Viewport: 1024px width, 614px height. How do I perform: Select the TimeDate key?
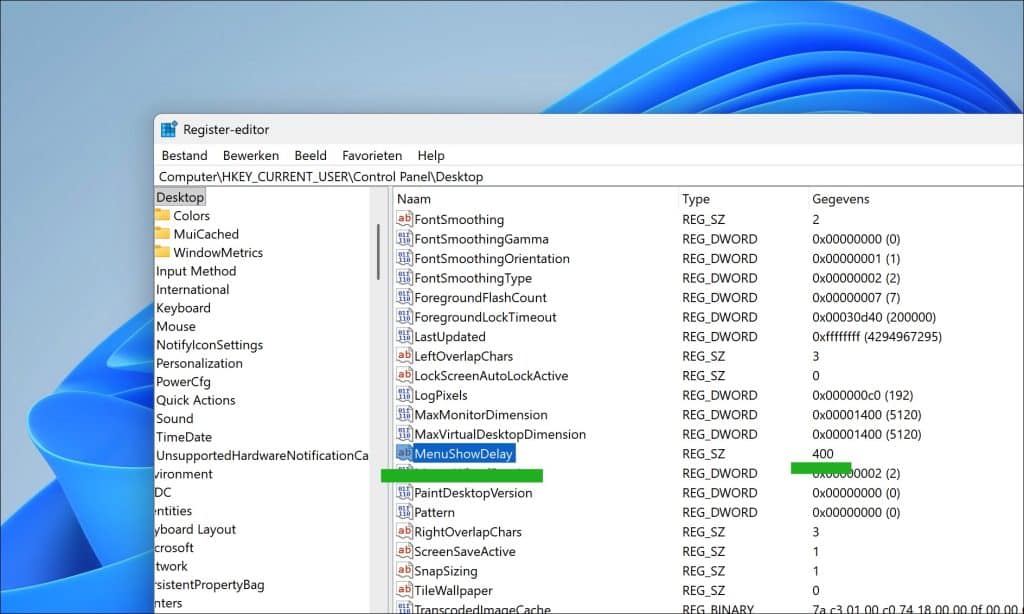184,437
